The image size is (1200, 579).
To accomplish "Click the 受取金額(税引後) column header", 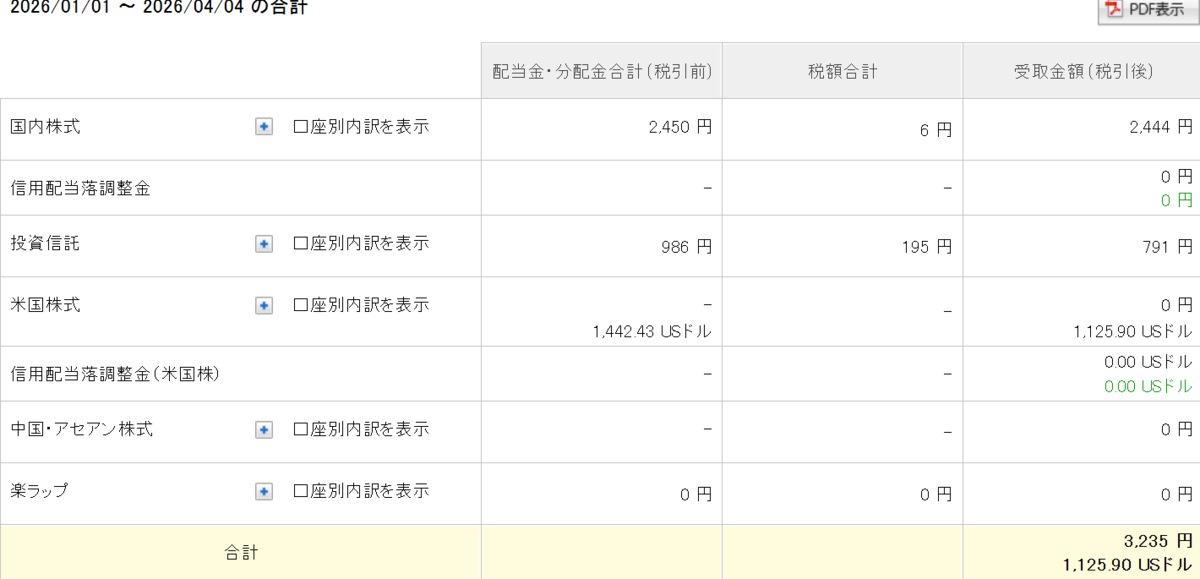I will pos(1081,71).
